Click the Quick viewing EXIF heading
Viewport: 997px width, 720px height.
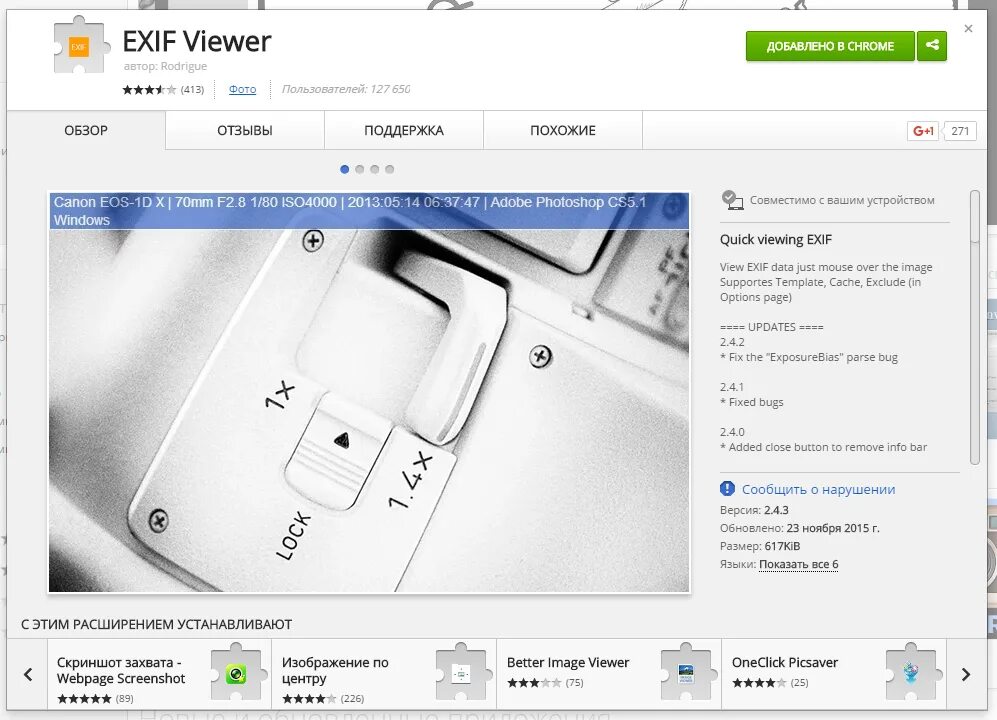[x=776, y=240]
